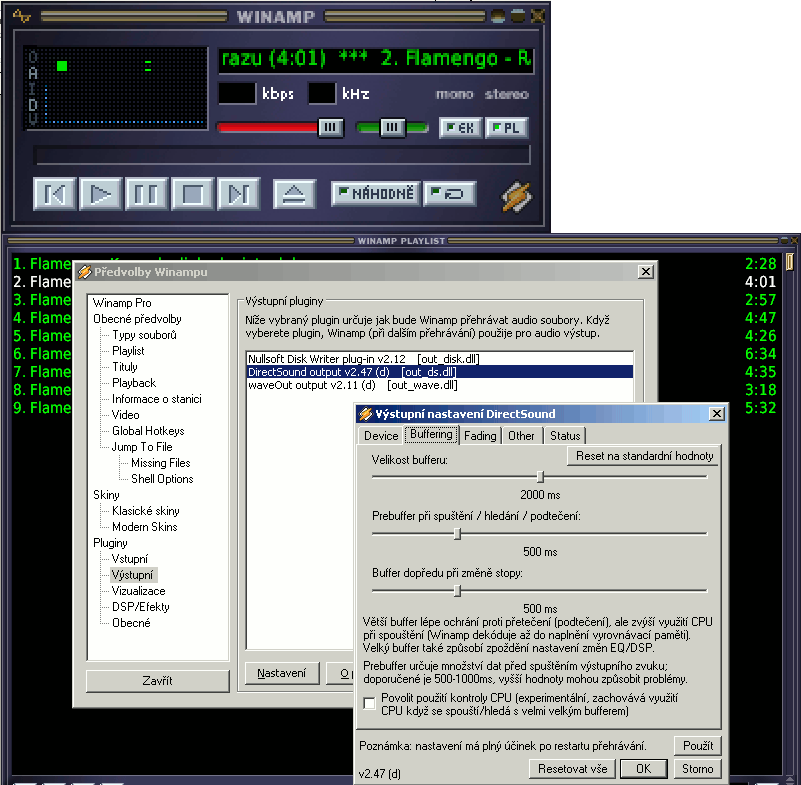Select Obecné předvolby tree item
Image resolution: width=801 pixels, height=785 pixels.
(137, 319)
